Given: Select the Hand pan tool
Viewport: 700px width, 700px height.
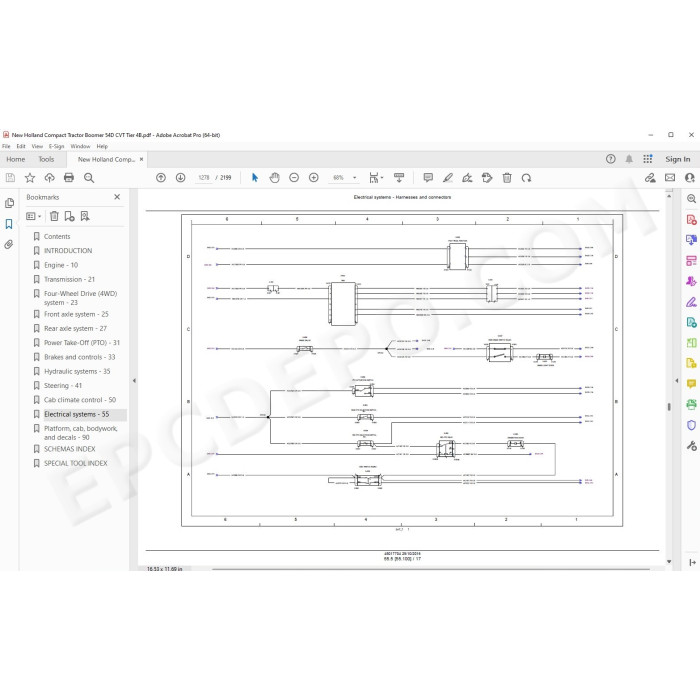Looking at the screenshot, I should (274, 178).
